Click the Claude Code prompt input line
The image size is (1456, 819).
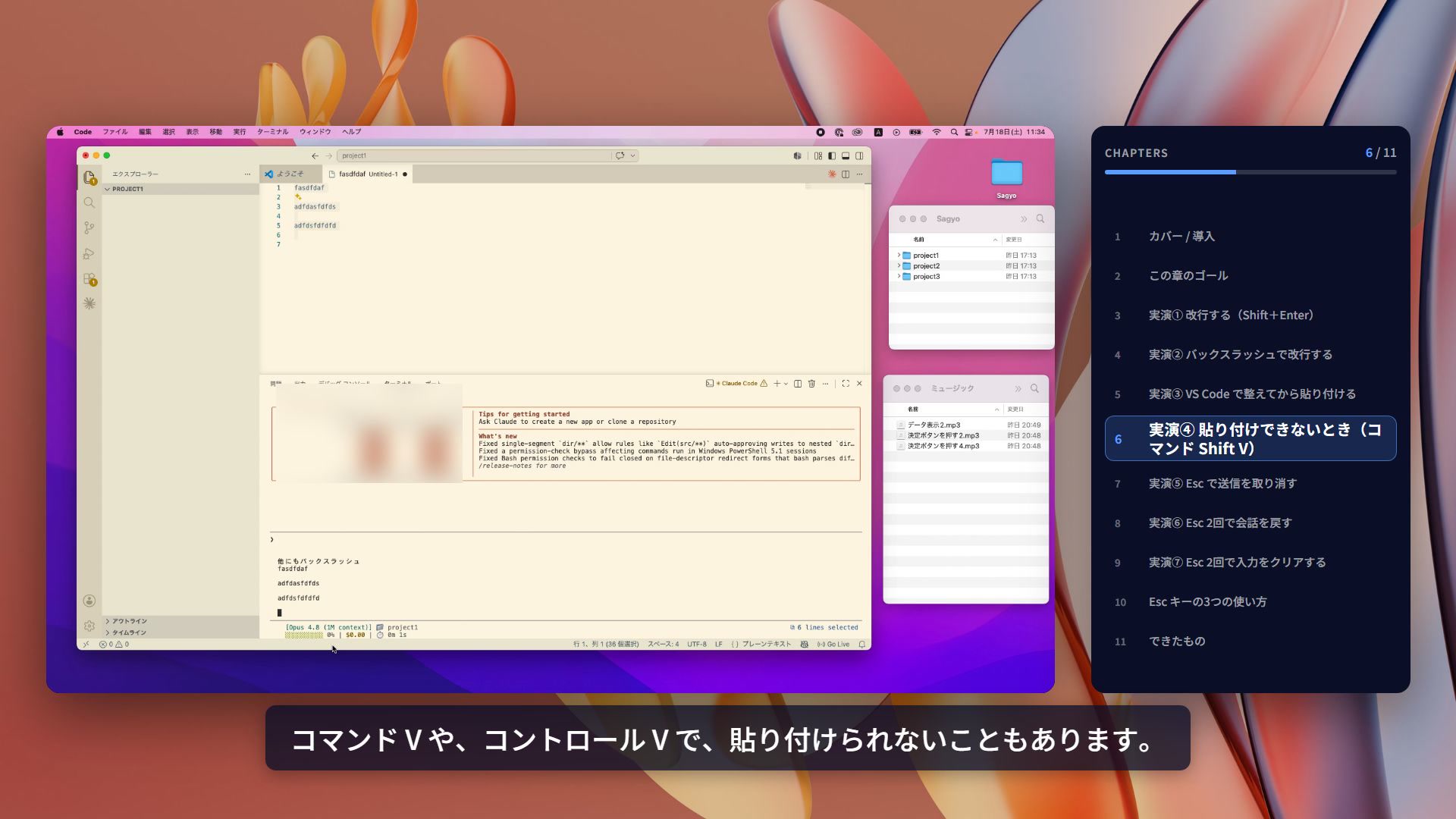coord(566,539)
